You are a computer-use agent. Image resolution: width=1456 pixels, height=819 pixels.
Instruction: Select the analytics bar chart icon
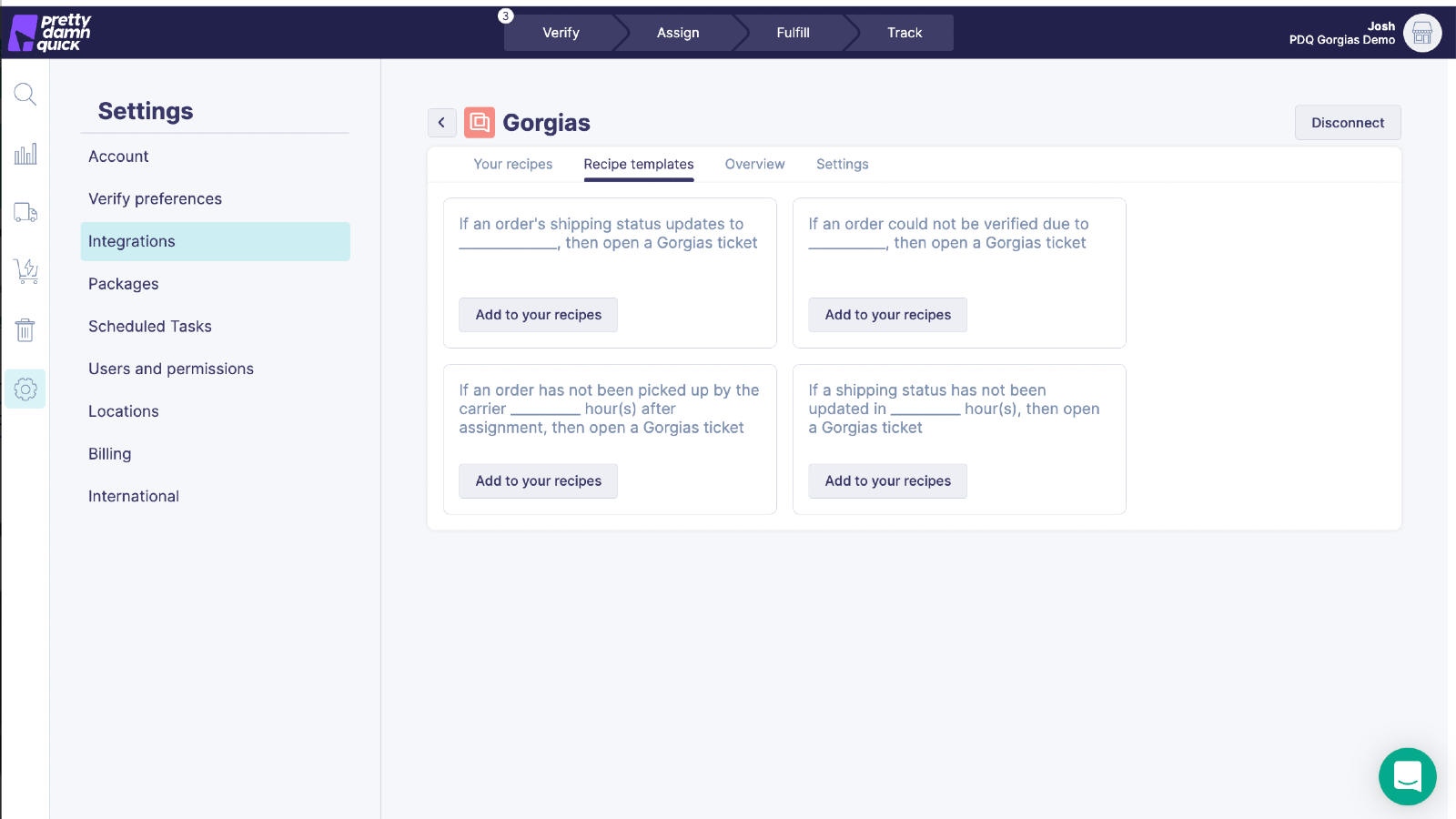[25, 154]
